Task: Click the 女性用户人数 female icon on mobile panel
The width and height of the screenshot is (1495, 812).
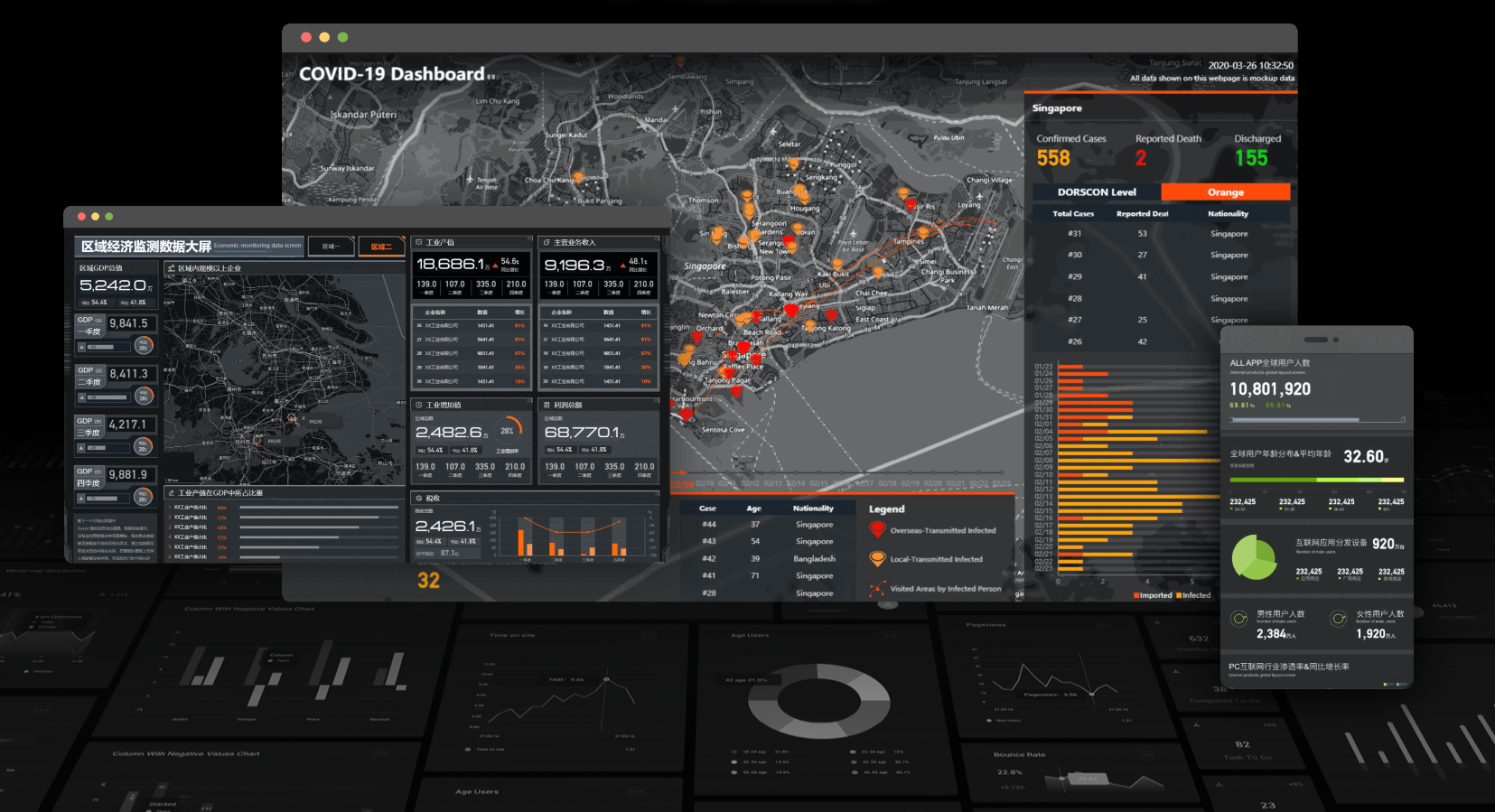Action: pos(1339,619)
